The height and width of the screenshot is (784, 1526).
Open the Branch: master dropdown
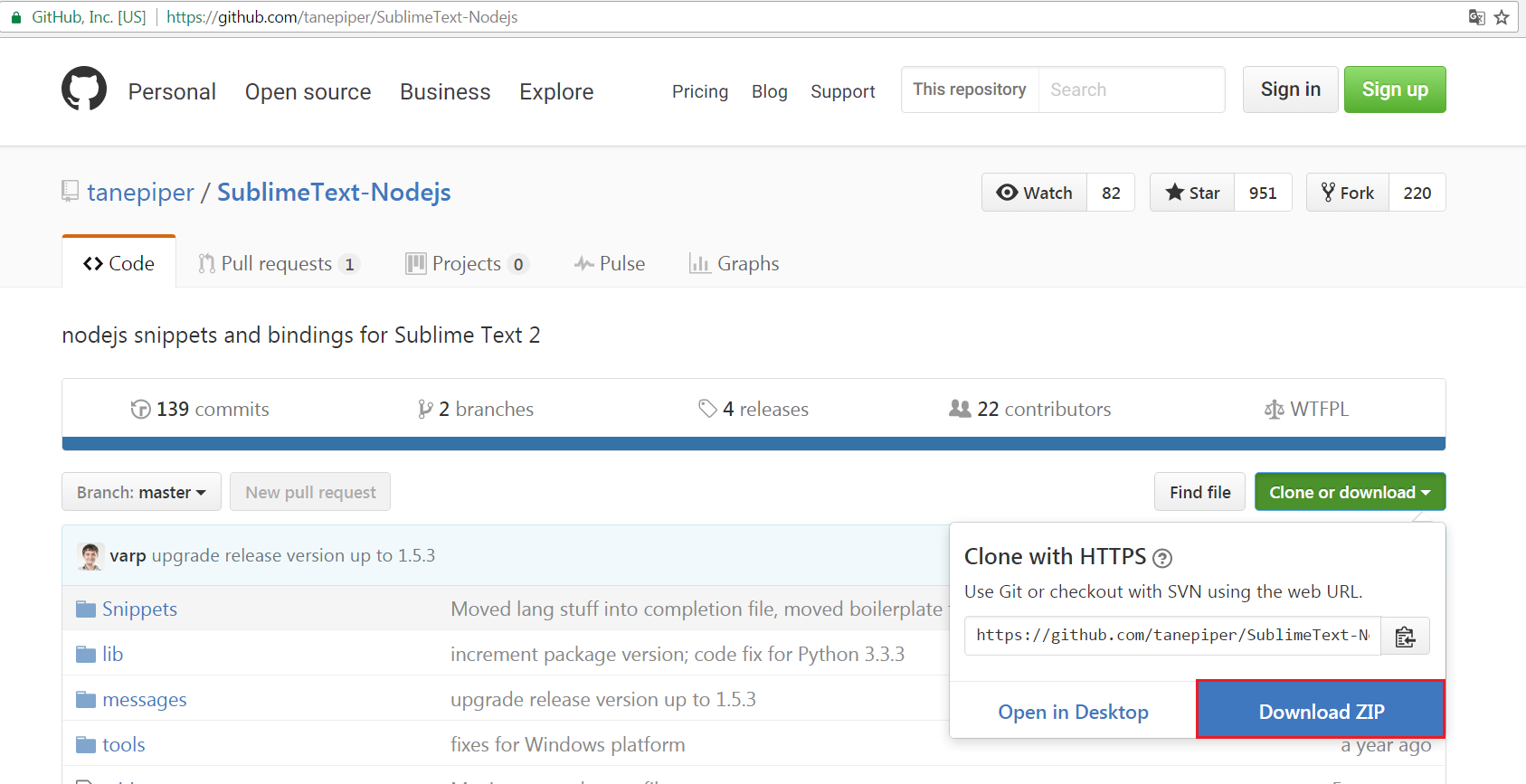(141, 492)
